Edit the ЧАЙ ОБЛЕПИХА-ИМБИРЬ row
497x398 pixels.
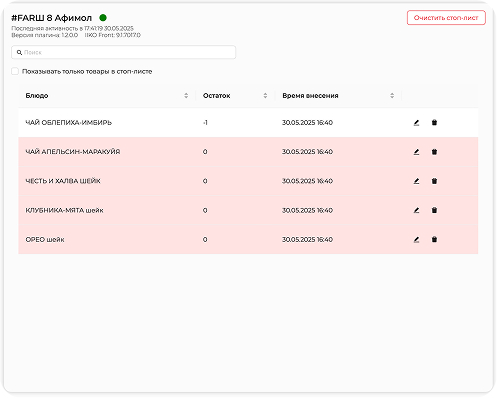coord(416,123)
